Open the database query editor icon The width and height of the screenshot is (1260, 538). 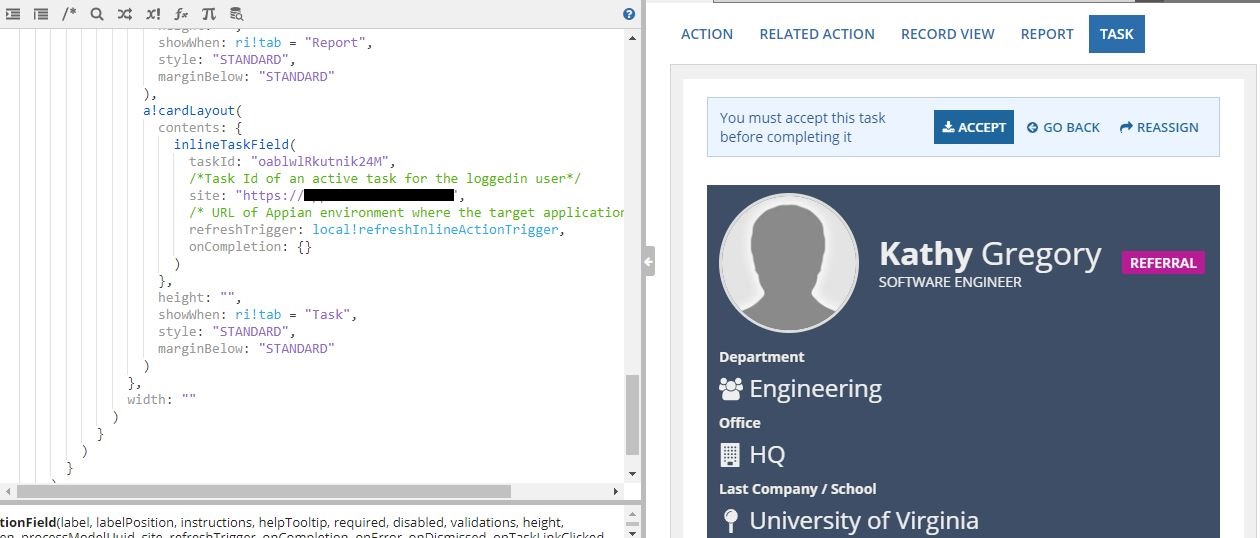pyautogui.click(x=236, y=14)
